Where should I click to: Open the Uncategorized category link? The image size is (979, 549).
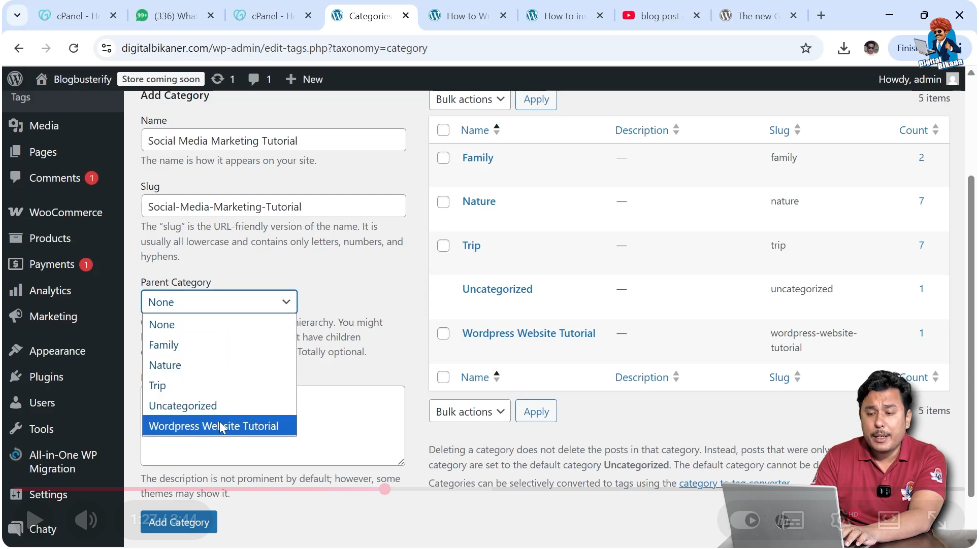[x=497, y=289]
